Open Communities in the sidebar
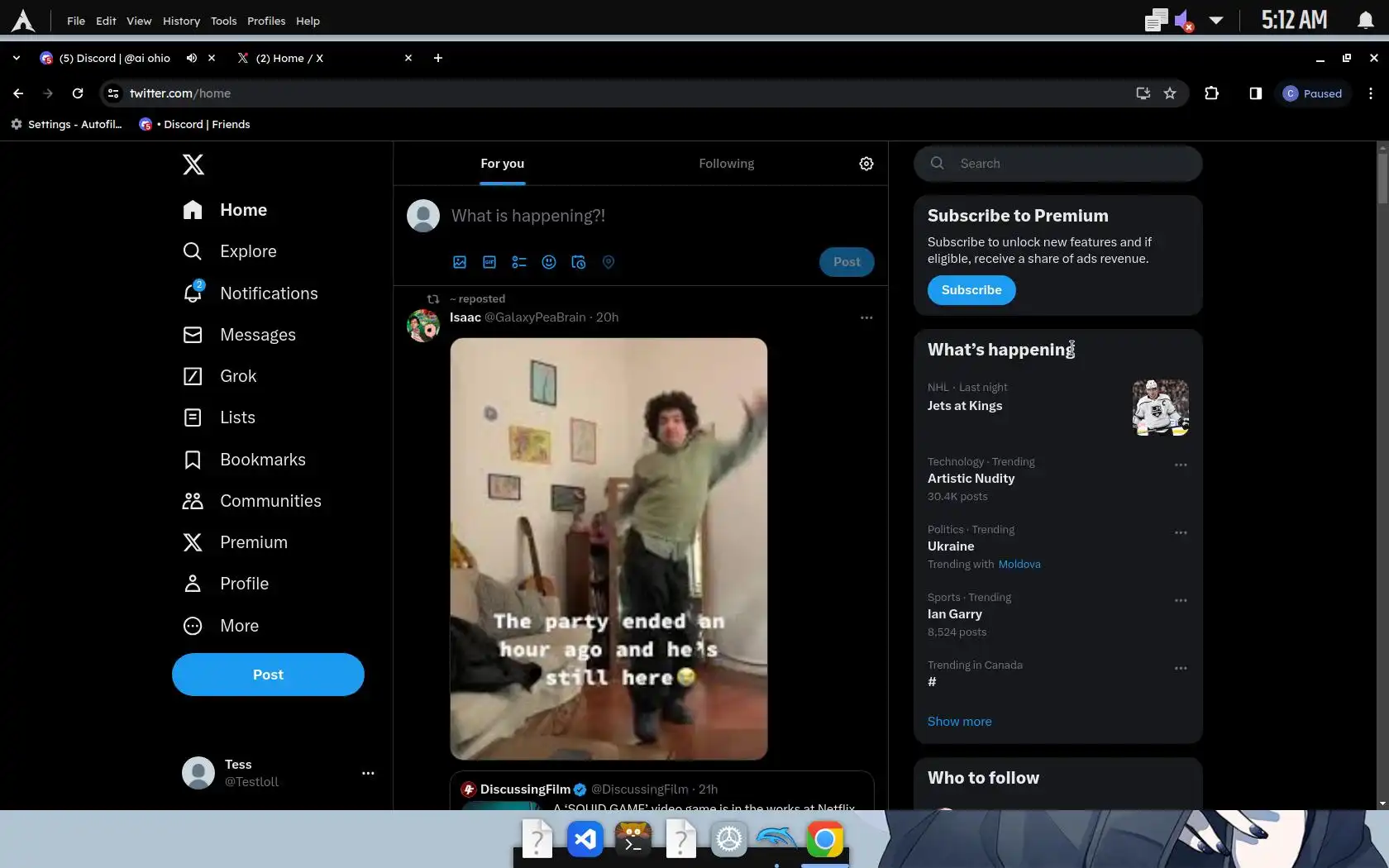The height and width of the screenshot is (868, 1389). [x=252, y=501]
